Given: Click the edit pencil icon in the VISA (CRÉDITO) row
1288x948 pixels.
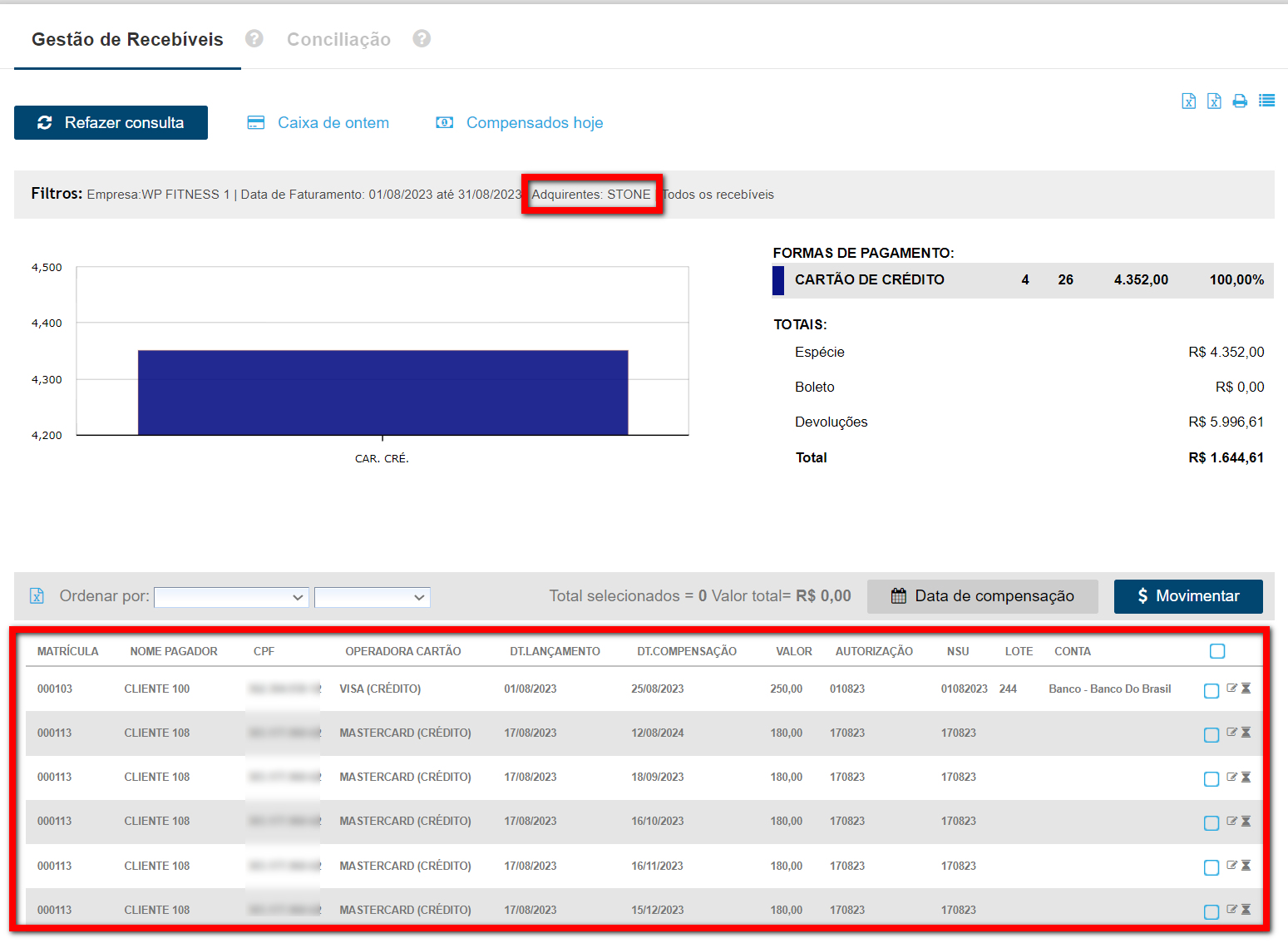Looking at the screenshot, I should pyautogui.click(x=1231, y=689).
